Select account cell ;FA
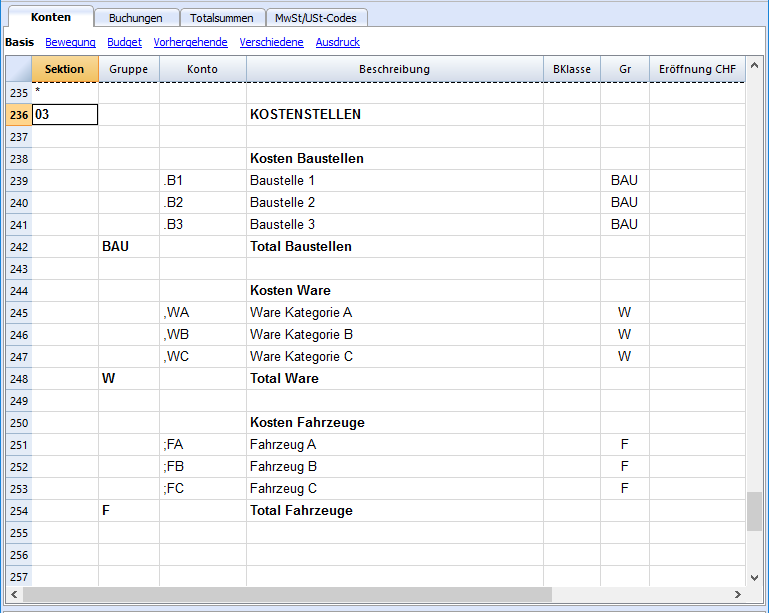Screen dimensions: 769x613 point(203,444)
